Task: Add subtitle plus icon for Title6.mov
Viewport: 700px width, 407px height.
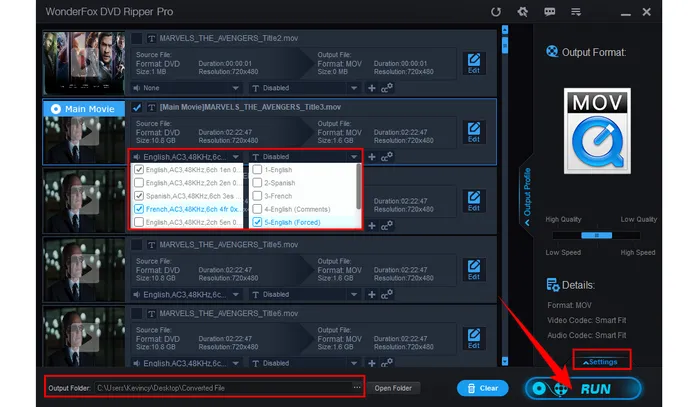Action: (371, 363)
